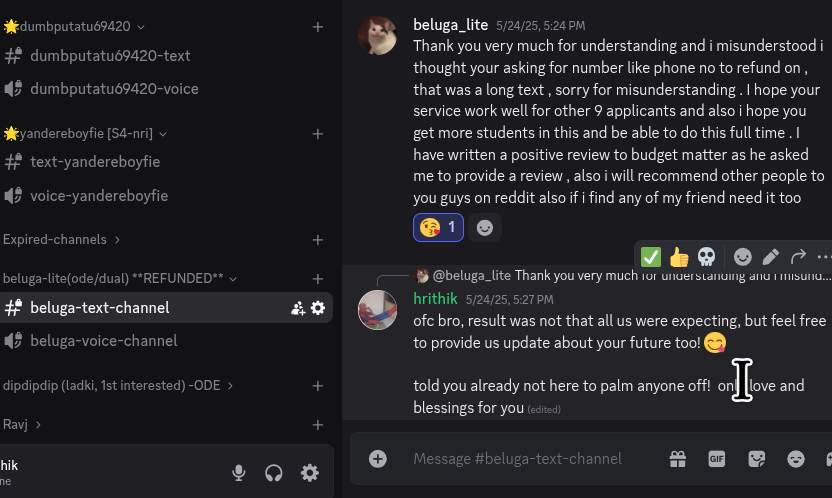React with skull emoji
The width and height of the screenshot is (832, 498).
(706, 257)
